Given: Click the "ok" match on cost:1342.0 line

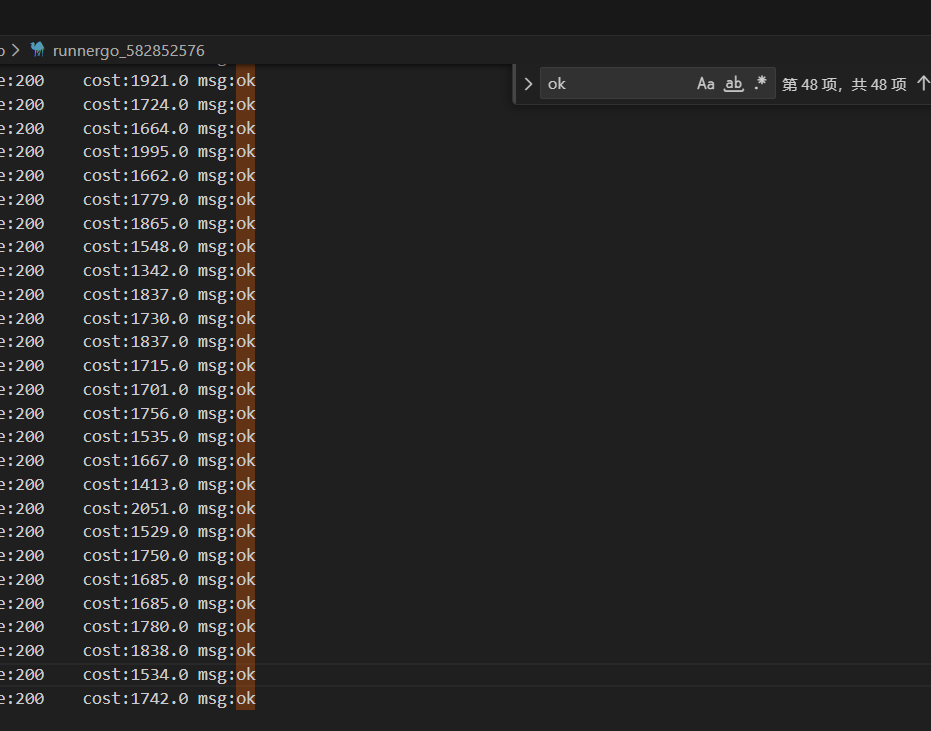Looking at the screenshot, I should coord(245,271).
